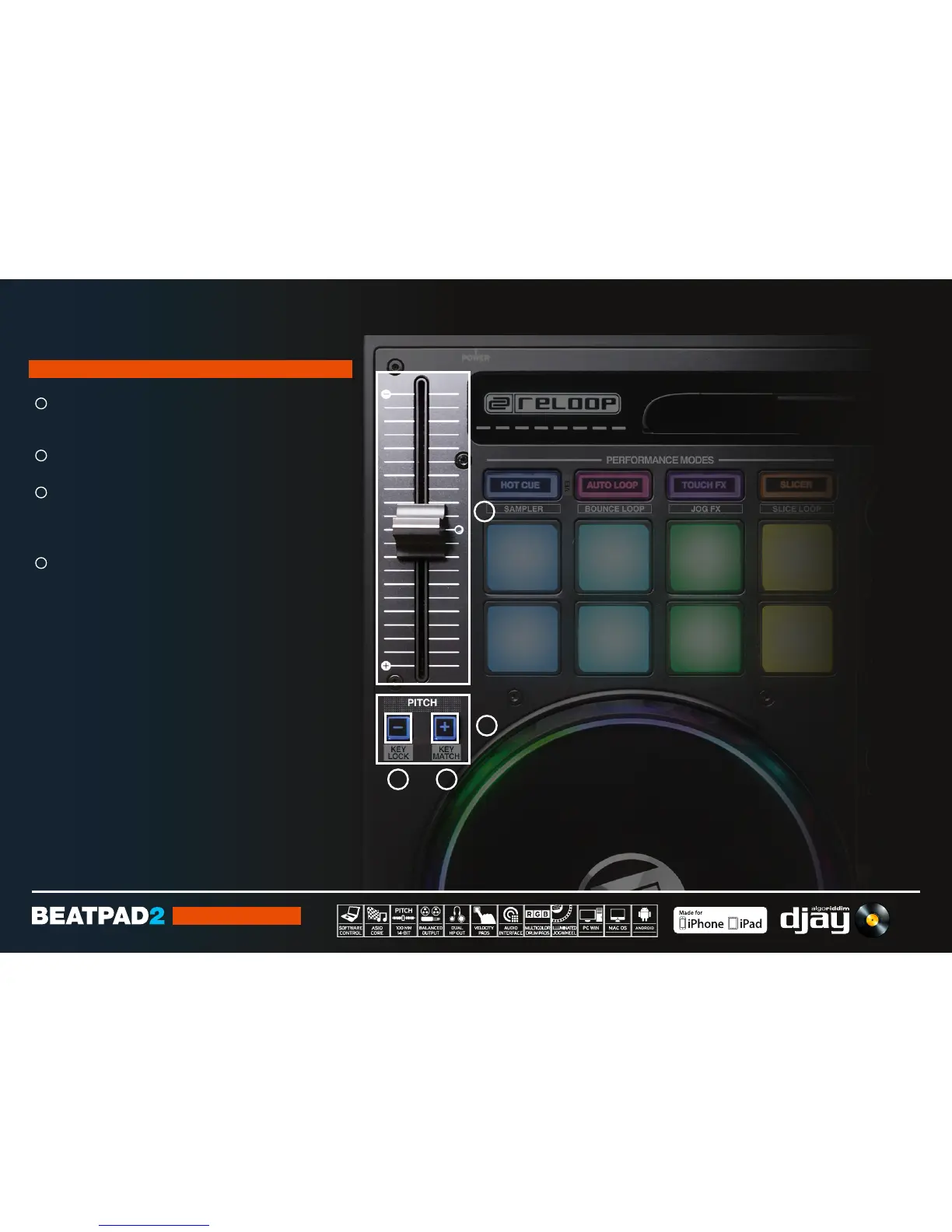Select the HOT CUE performance mode button
This screenshot has width=952, height=1232.
[520, 485]
